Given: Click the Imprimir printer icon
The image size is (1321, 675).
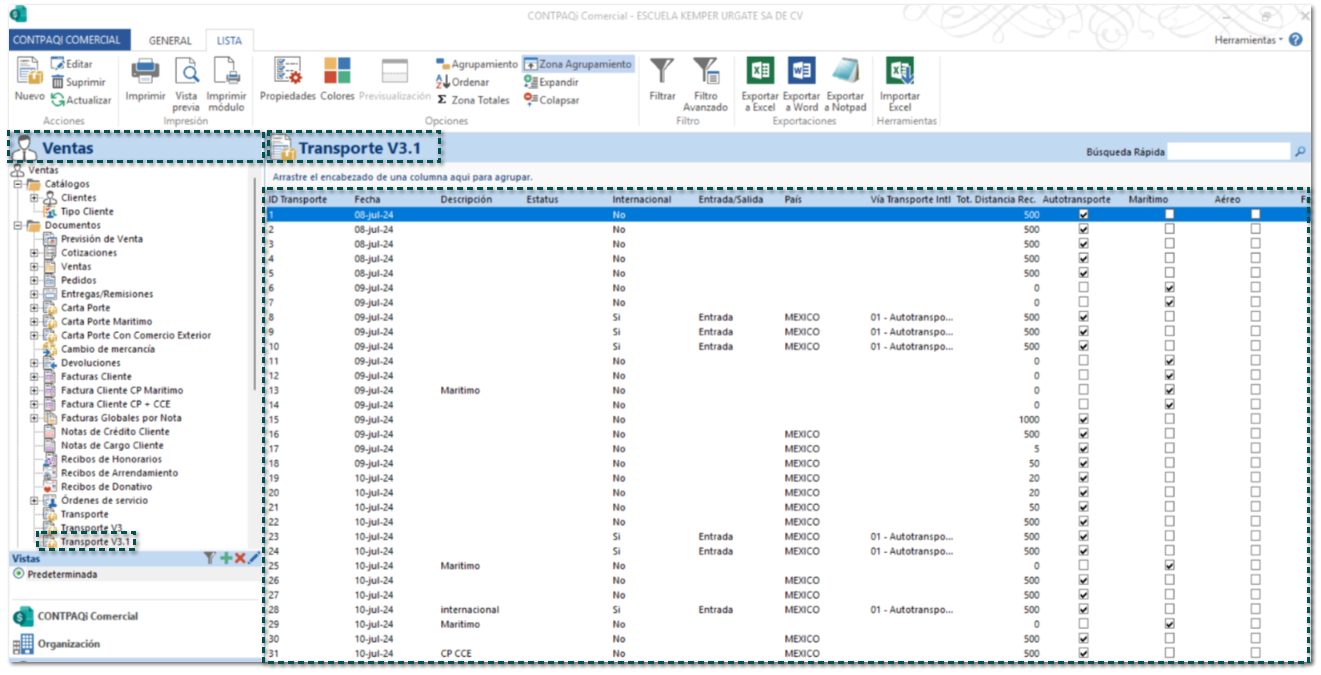Looking at the screenshot, I should [146, 72].
